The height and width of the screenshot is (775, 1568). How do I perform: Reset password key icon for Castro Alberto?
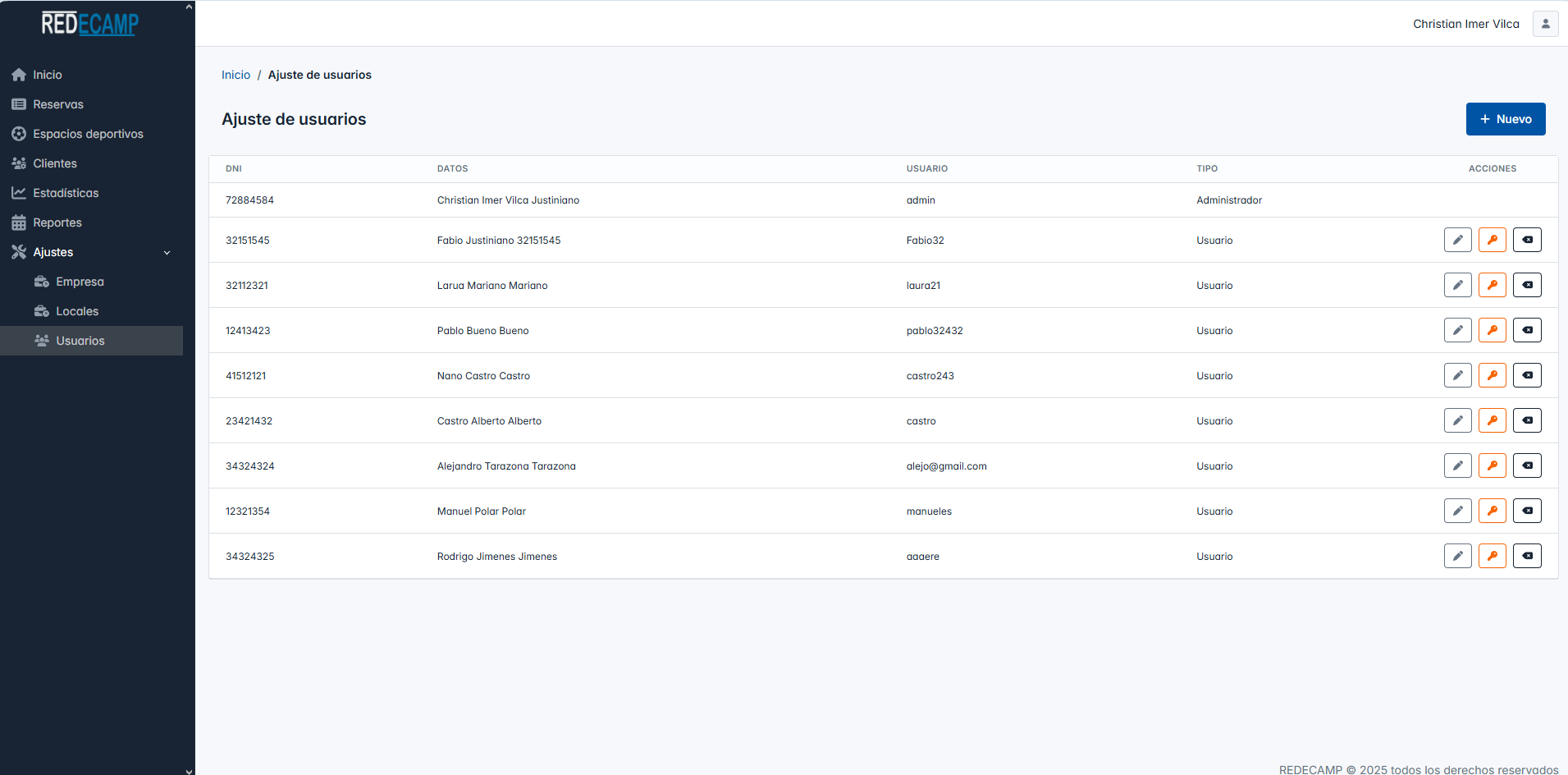1492,420
